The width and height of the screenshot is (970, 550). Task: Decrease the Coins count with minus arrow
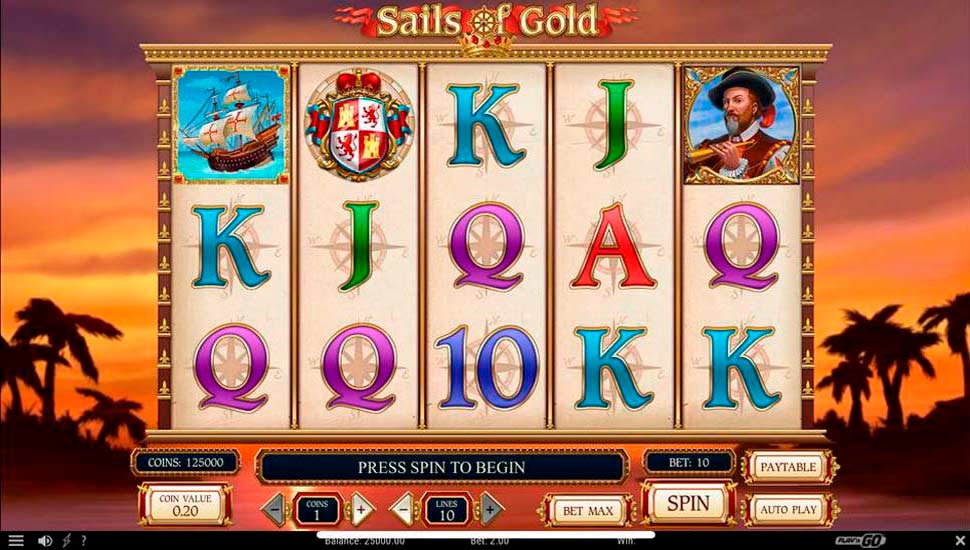tap(274, 509)
